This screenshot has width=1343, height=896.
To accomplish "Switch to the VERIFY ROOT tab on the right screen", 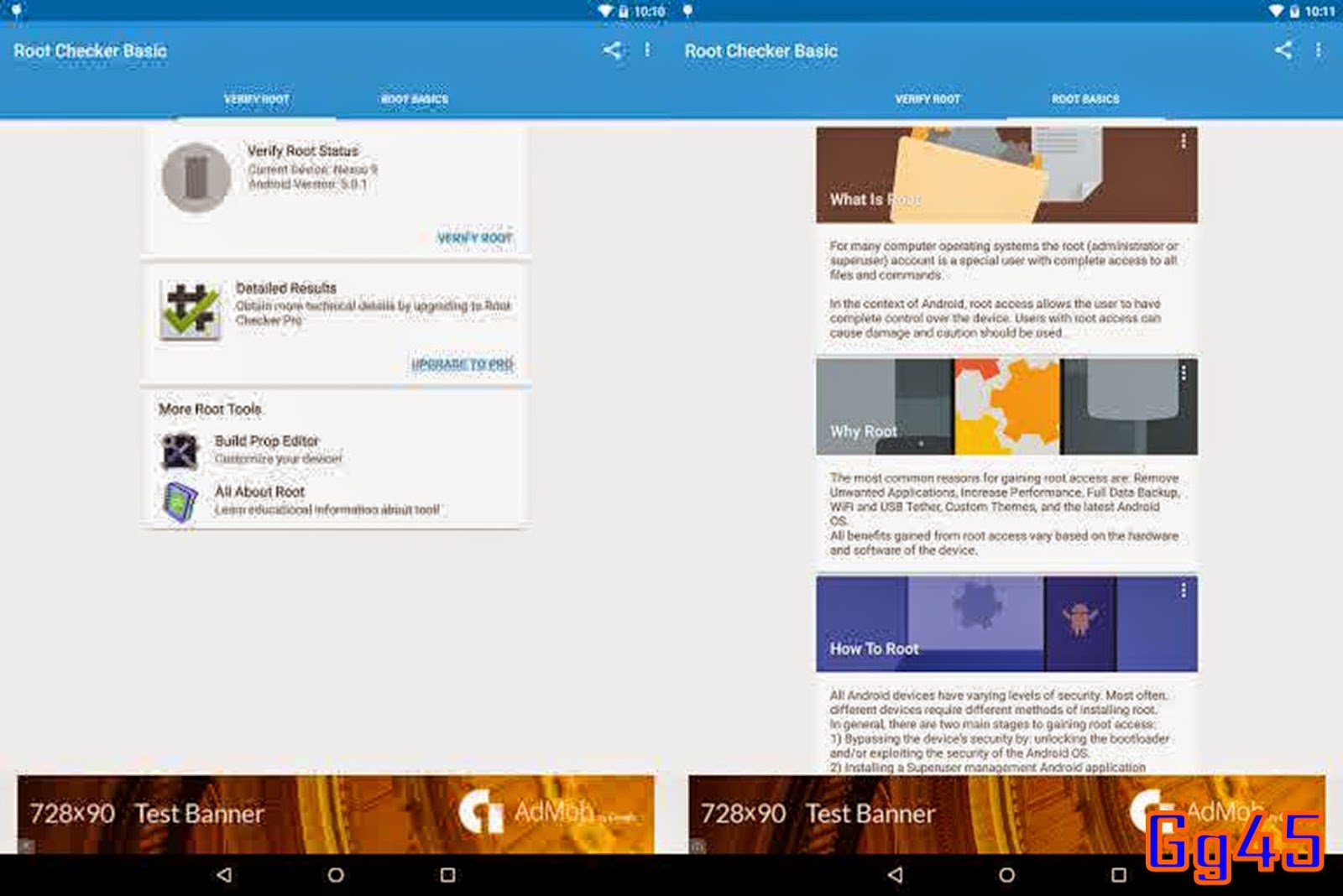I will 928,99.
